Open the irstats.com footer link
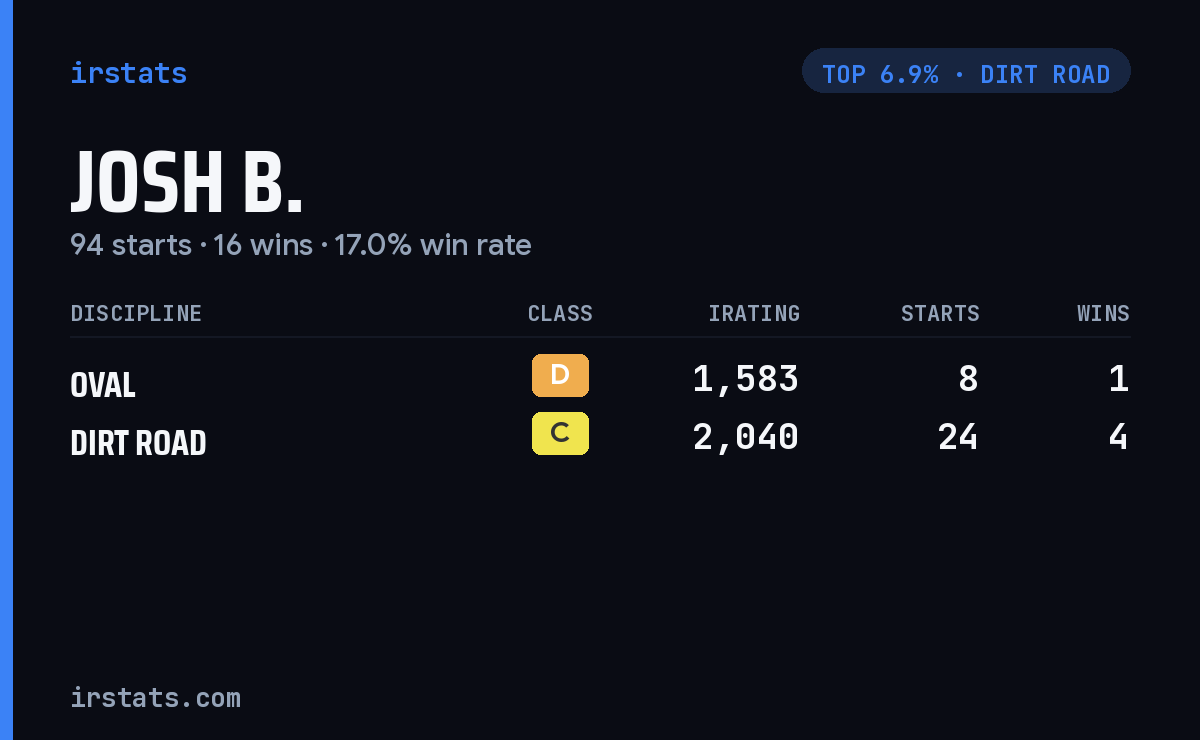The width and height of the screenshot is (1200, 740). (156, 697)
